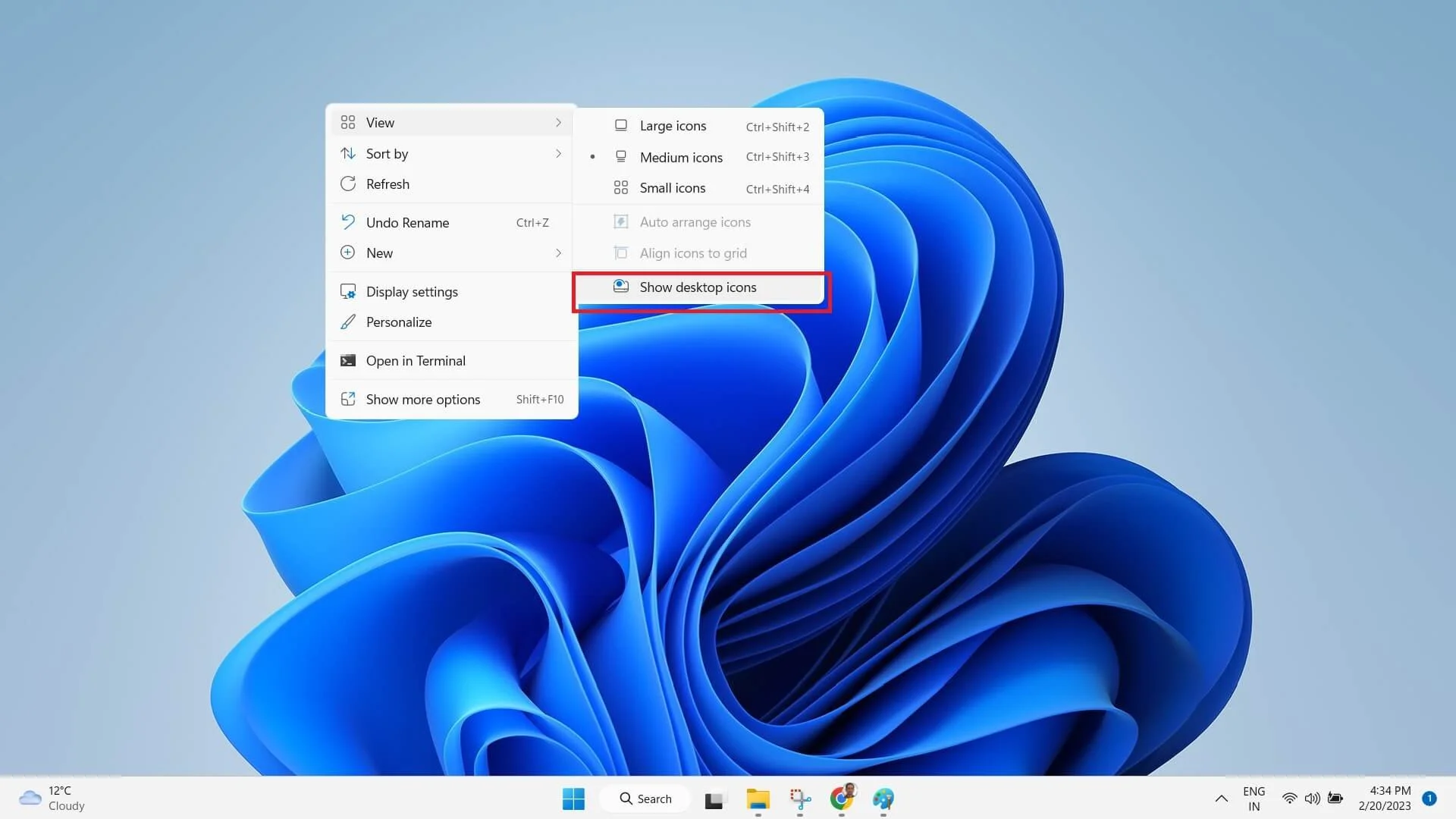The image size is (1456, 819).
Task: Select Large icons option
Action: point(672,125)
